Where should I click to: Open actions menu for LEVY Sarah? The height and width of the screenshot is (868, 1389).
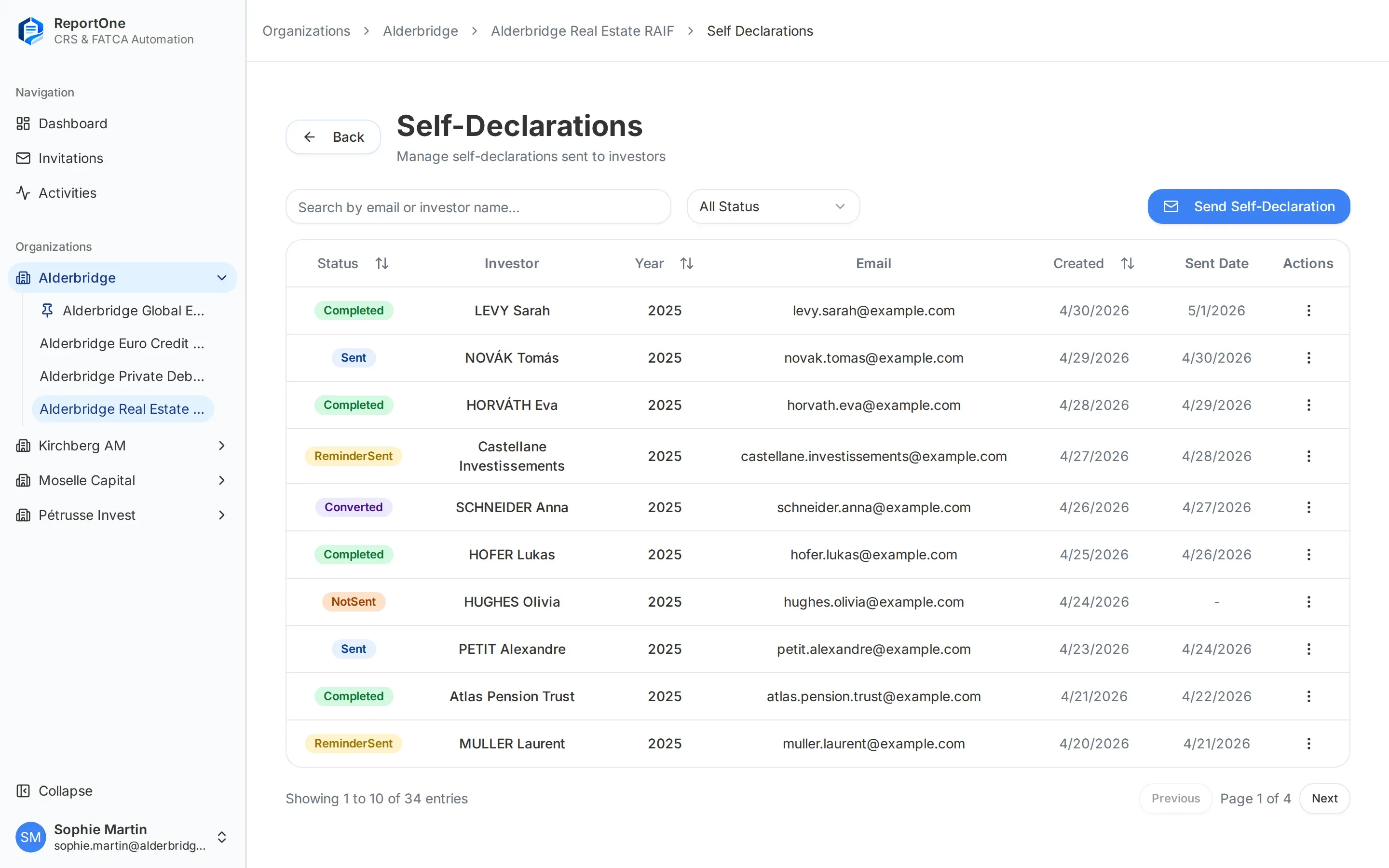point(1308,311)
